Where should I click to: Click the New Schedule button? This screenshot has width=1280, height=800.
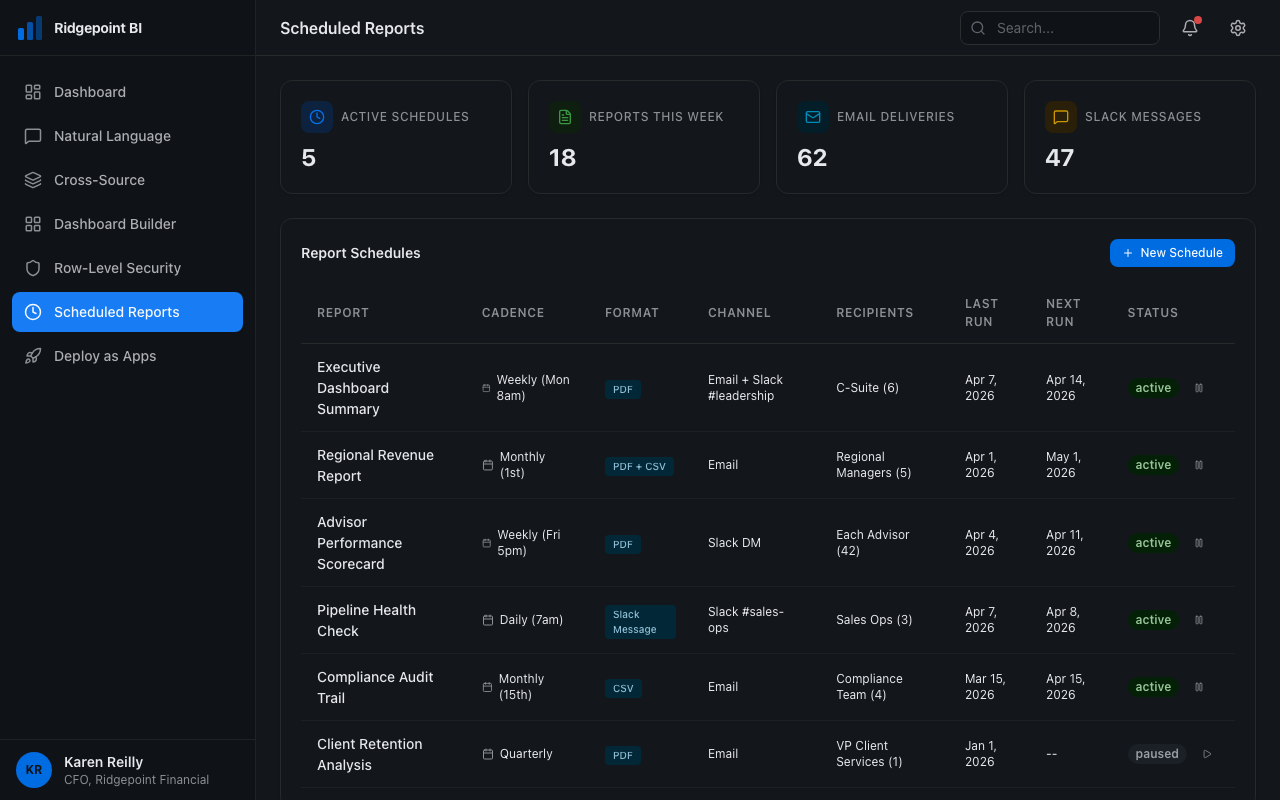1172,253
